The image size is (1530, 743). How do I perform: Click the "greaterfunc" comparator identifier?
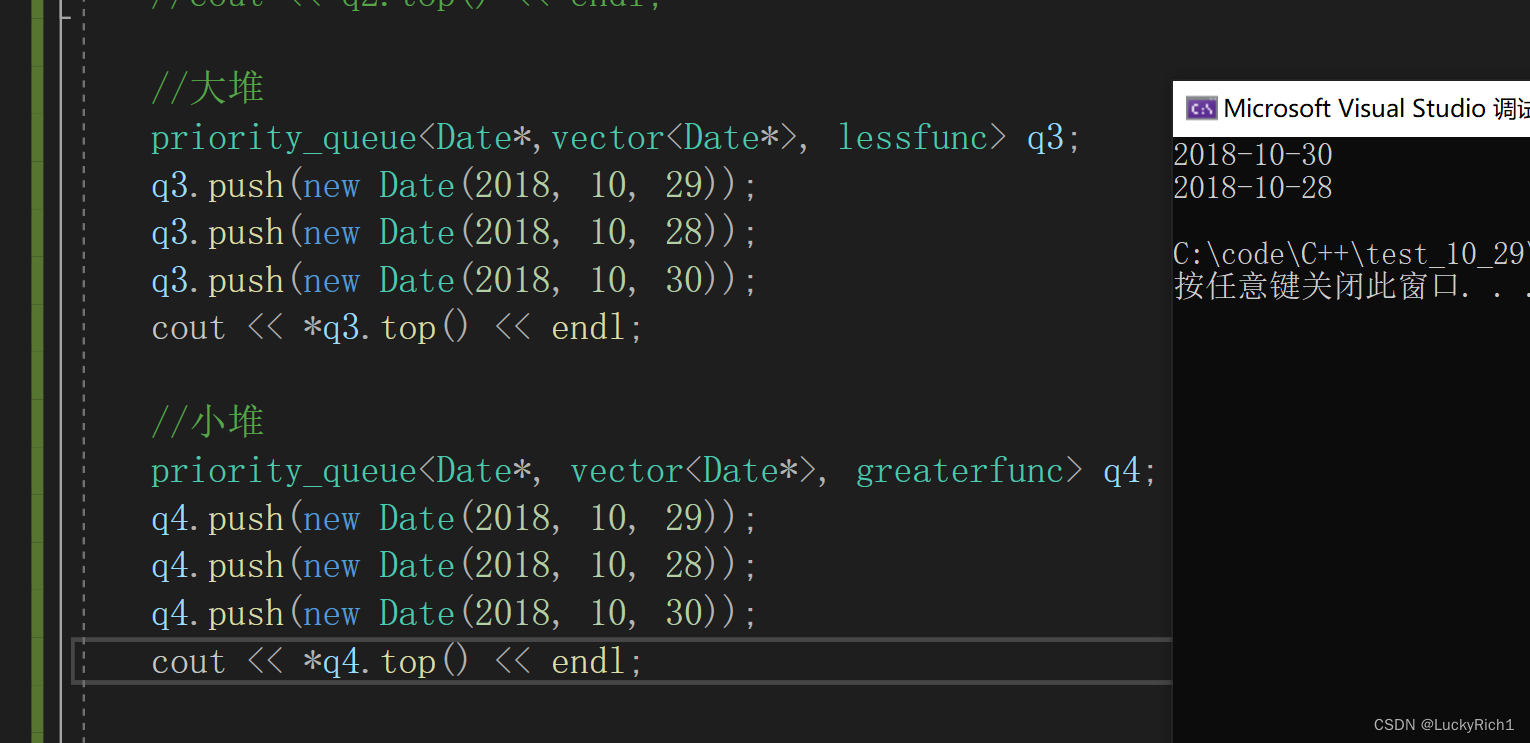[x=960, y=471]
